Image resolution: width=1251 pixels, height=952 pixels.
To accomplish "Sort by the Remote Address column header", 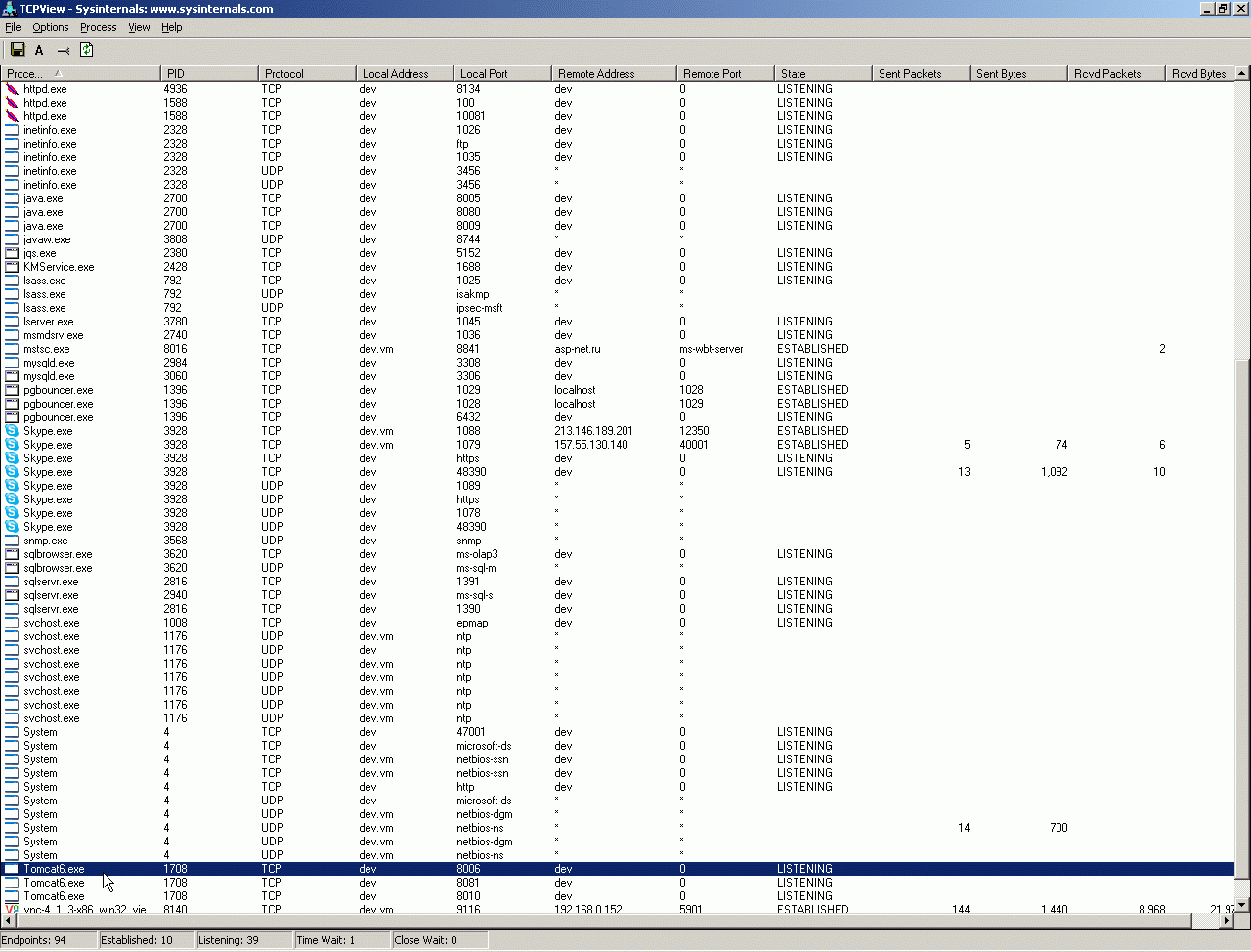I will pos(614,73).
